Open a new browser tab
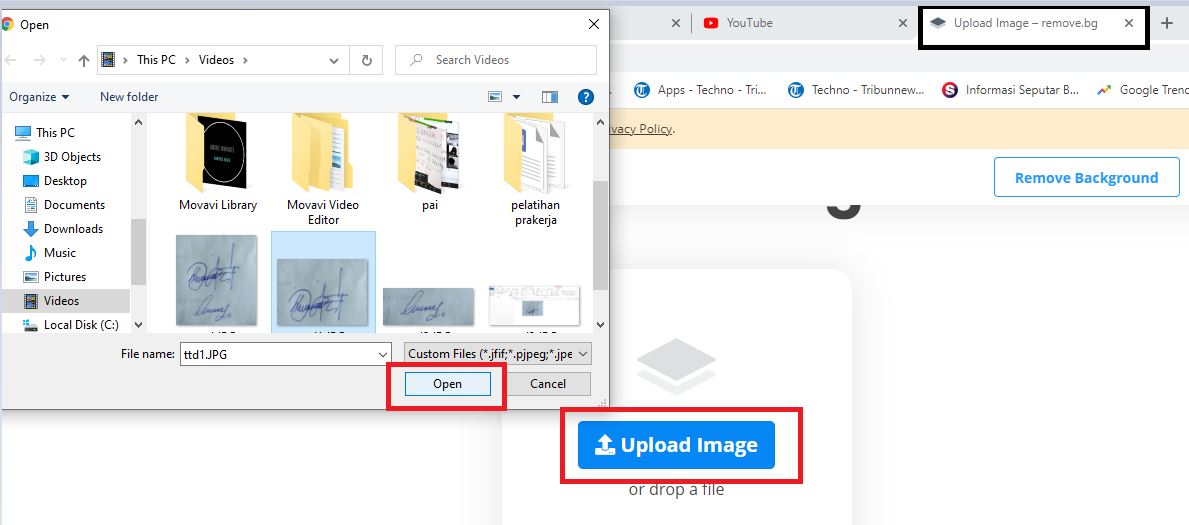The image size is (1189, 525). point(1167,23)
